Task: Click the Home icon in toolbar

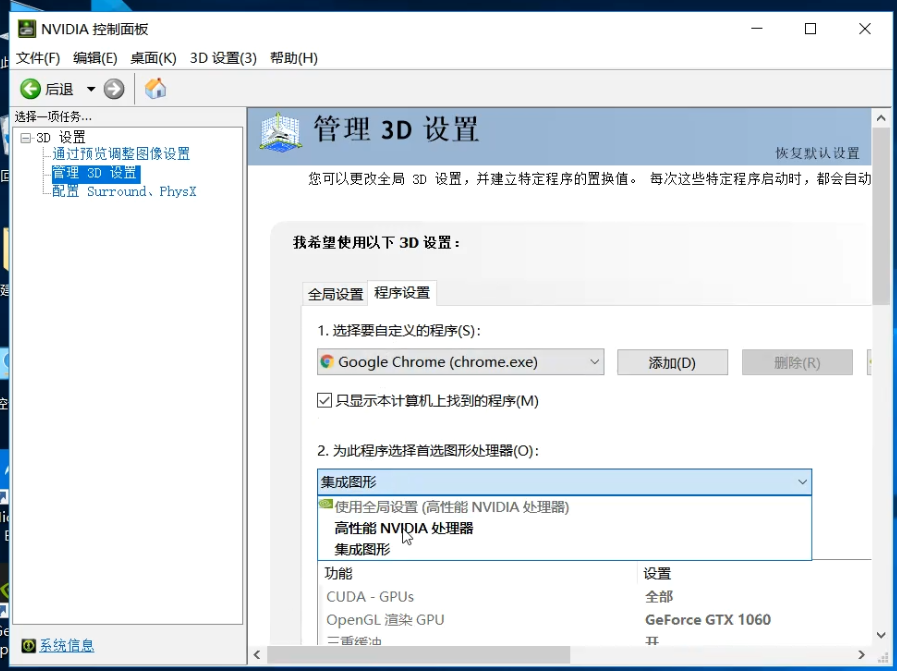Action: click(155, 89)
